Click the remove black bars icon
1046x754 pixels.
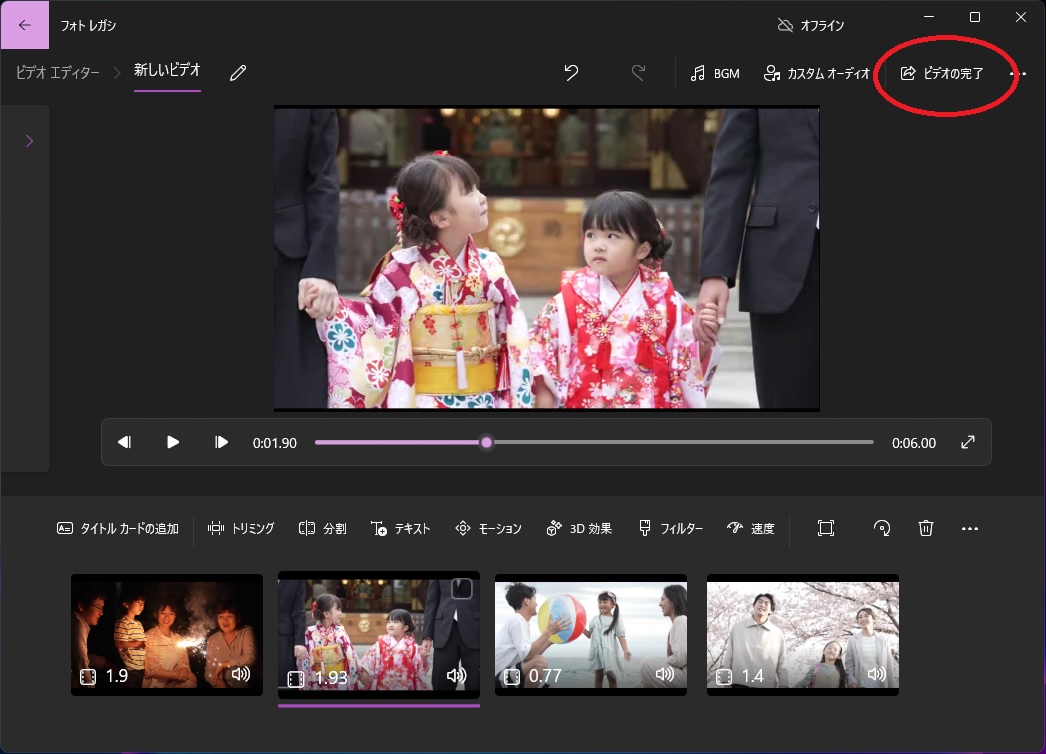click(825, 528)
